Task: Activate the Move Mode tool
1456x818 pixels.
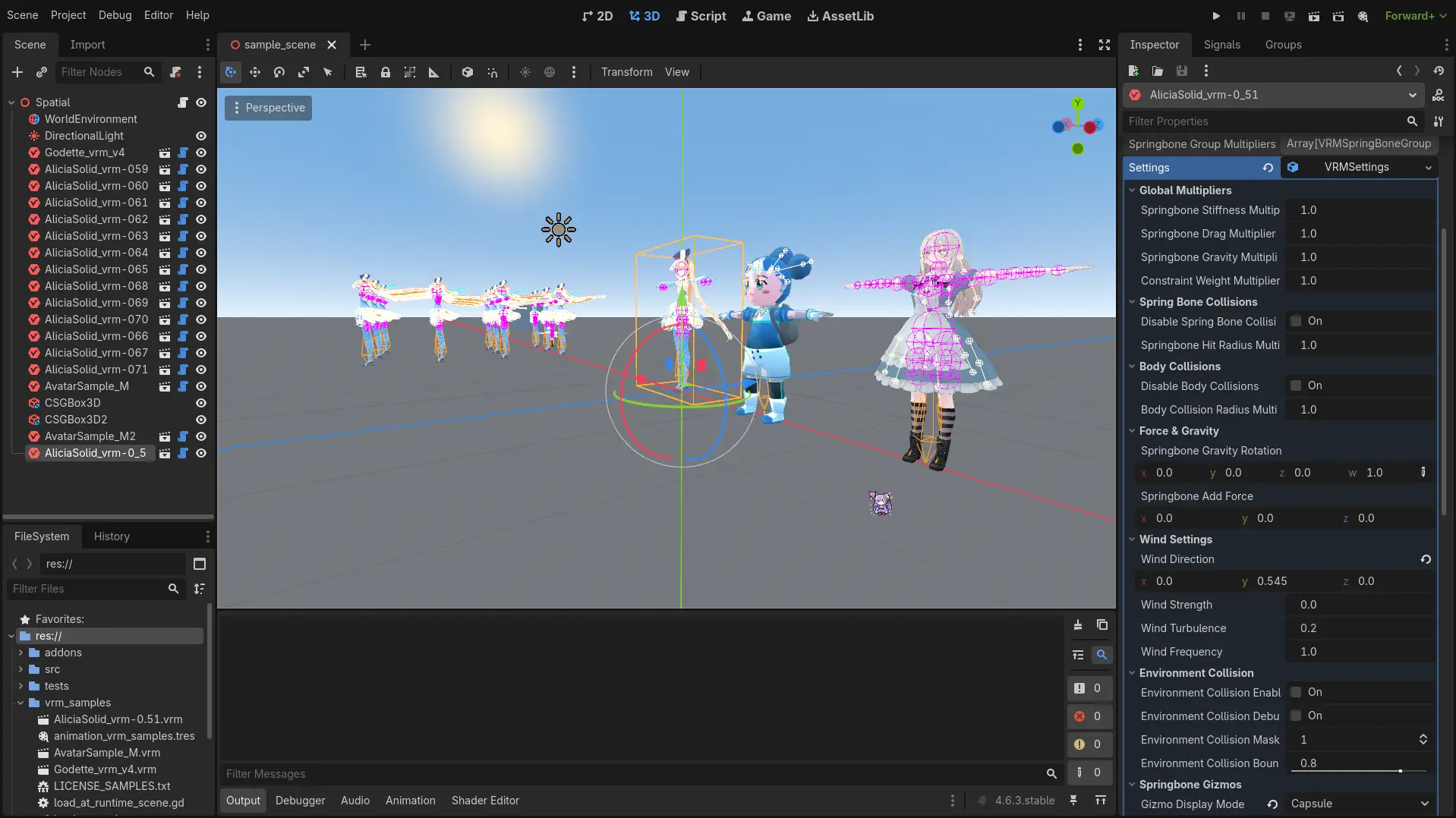Action: coord(255,72)
